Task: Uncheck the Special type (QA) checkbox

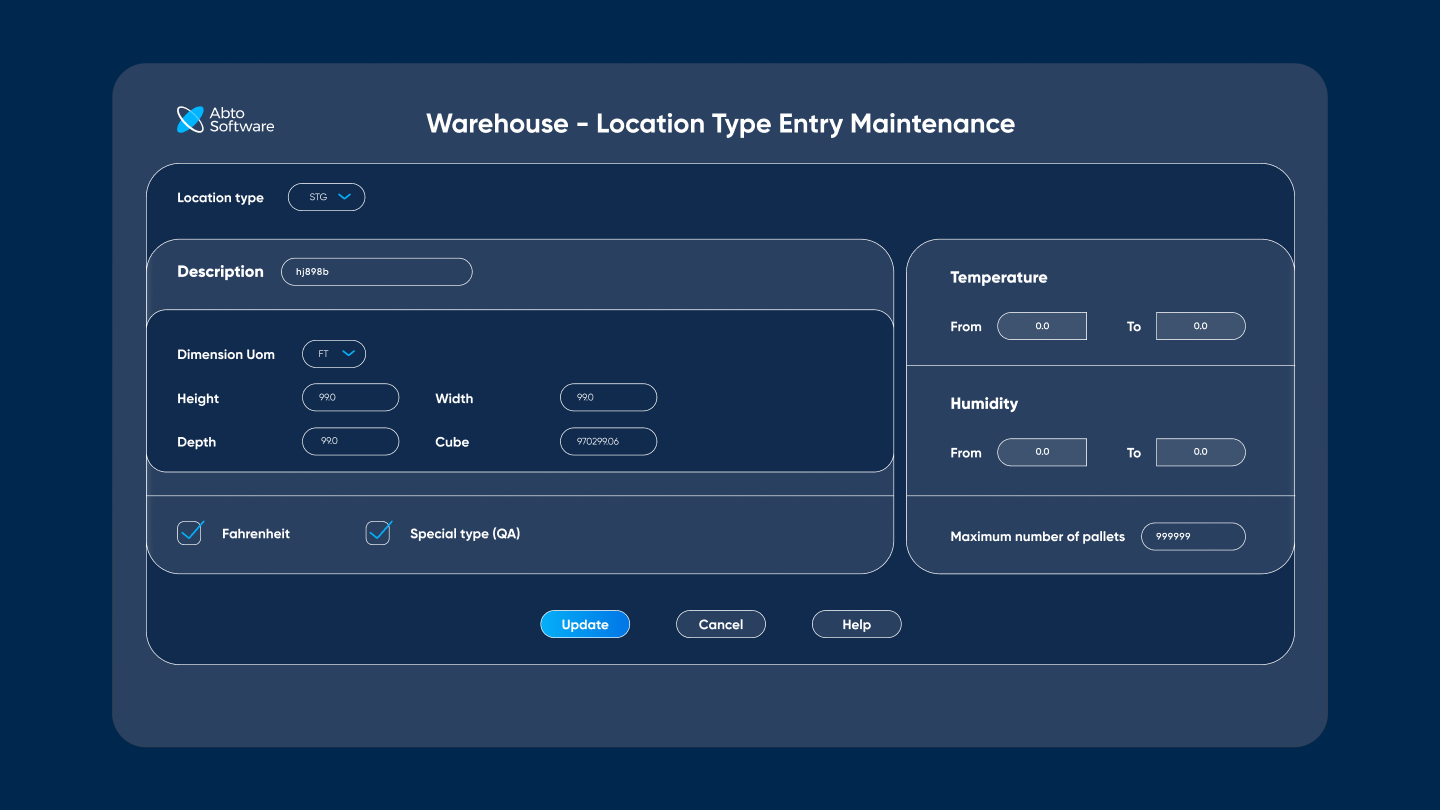Action: tap(378, 533)
